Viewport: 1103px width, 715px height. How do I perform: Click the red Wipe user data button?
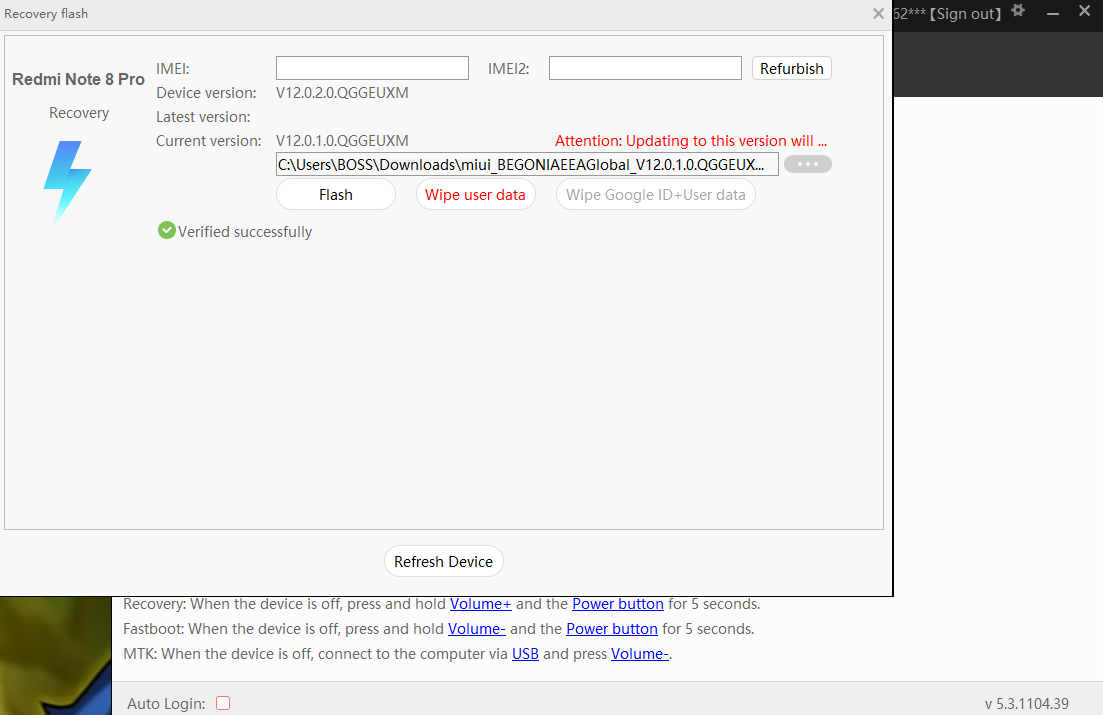475,195
